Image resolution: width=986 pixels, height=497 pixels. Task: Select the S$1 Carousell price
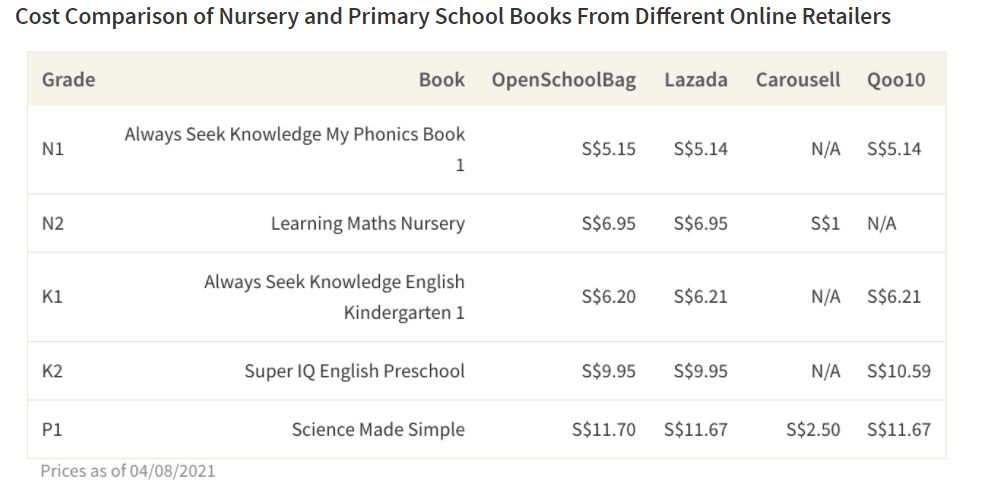tap(825, 224)
